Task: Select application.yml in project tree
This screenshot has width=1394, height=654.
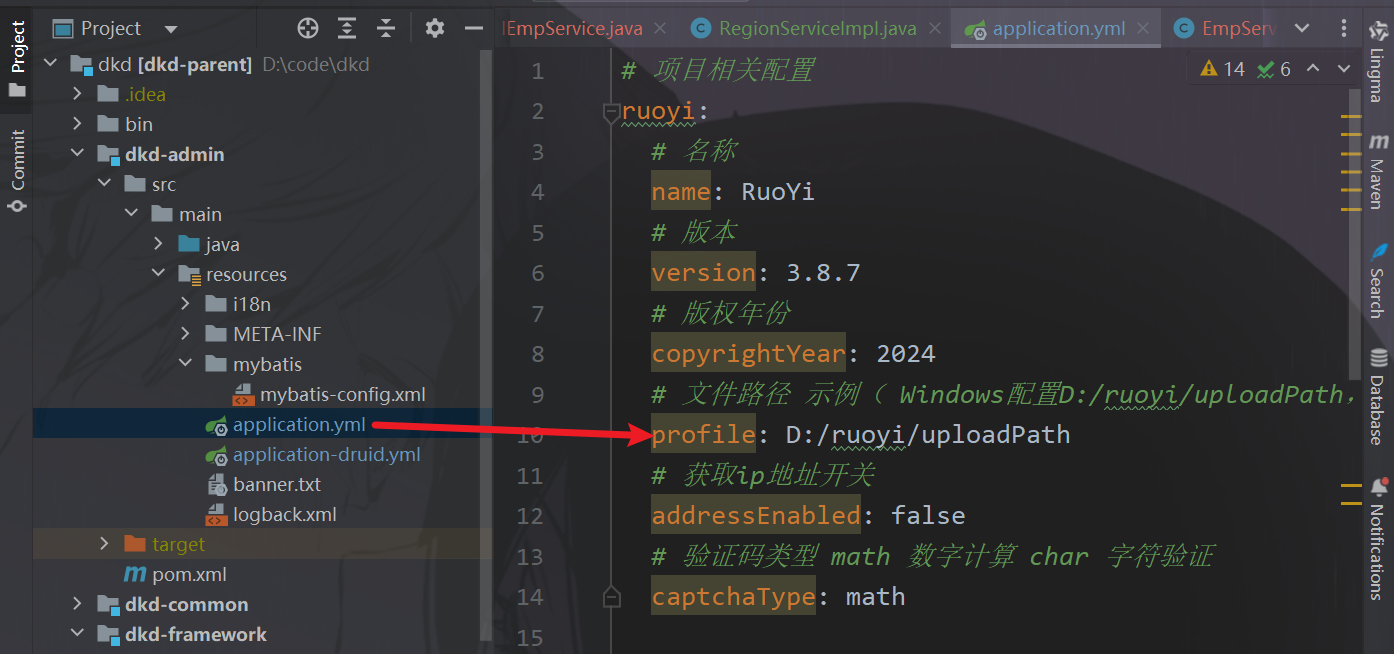Action: (299, 425)
